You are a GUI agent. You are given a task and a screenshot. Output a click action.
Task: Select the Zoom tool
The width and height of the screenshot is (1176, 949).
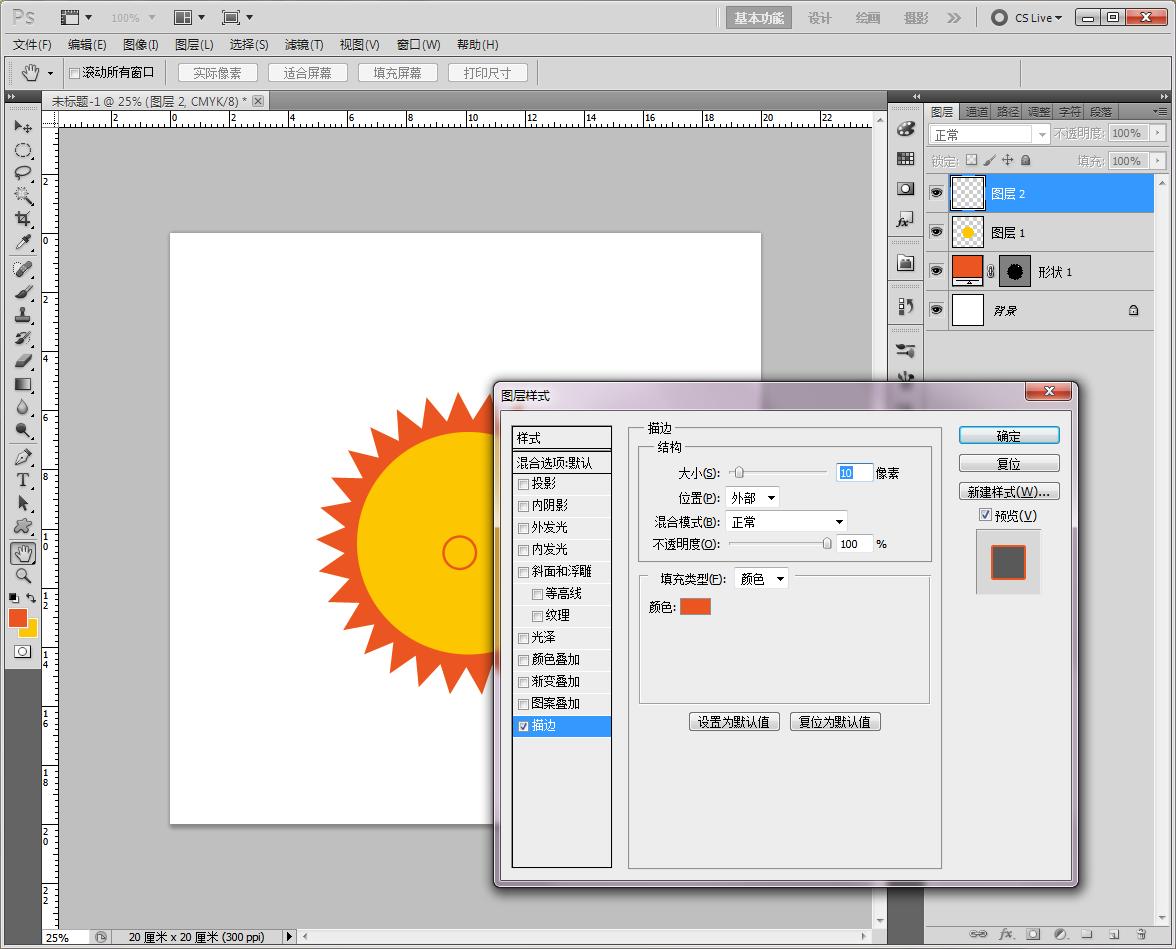[22, 576]
